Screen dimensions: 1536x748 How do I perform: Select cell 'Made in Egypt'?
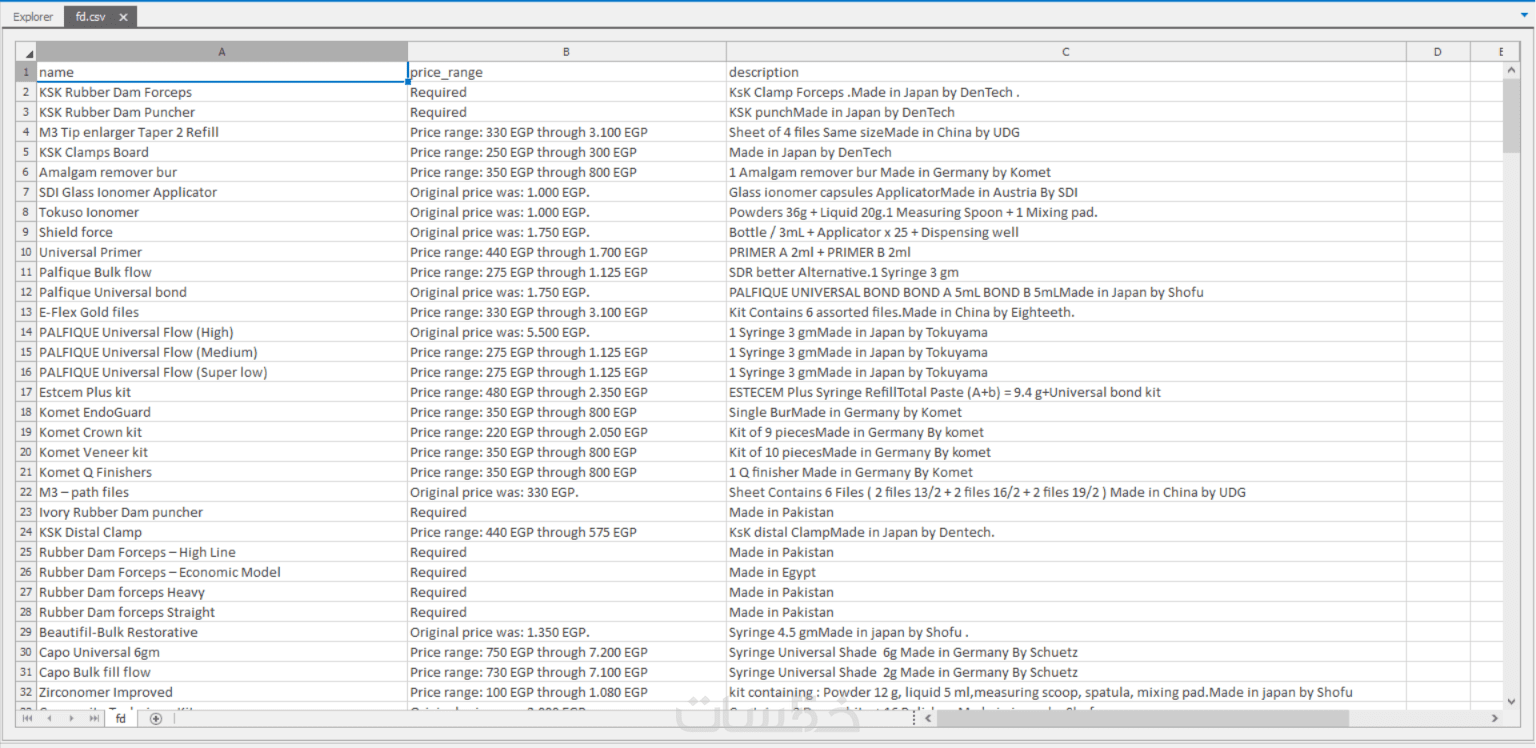[1066, 572]
